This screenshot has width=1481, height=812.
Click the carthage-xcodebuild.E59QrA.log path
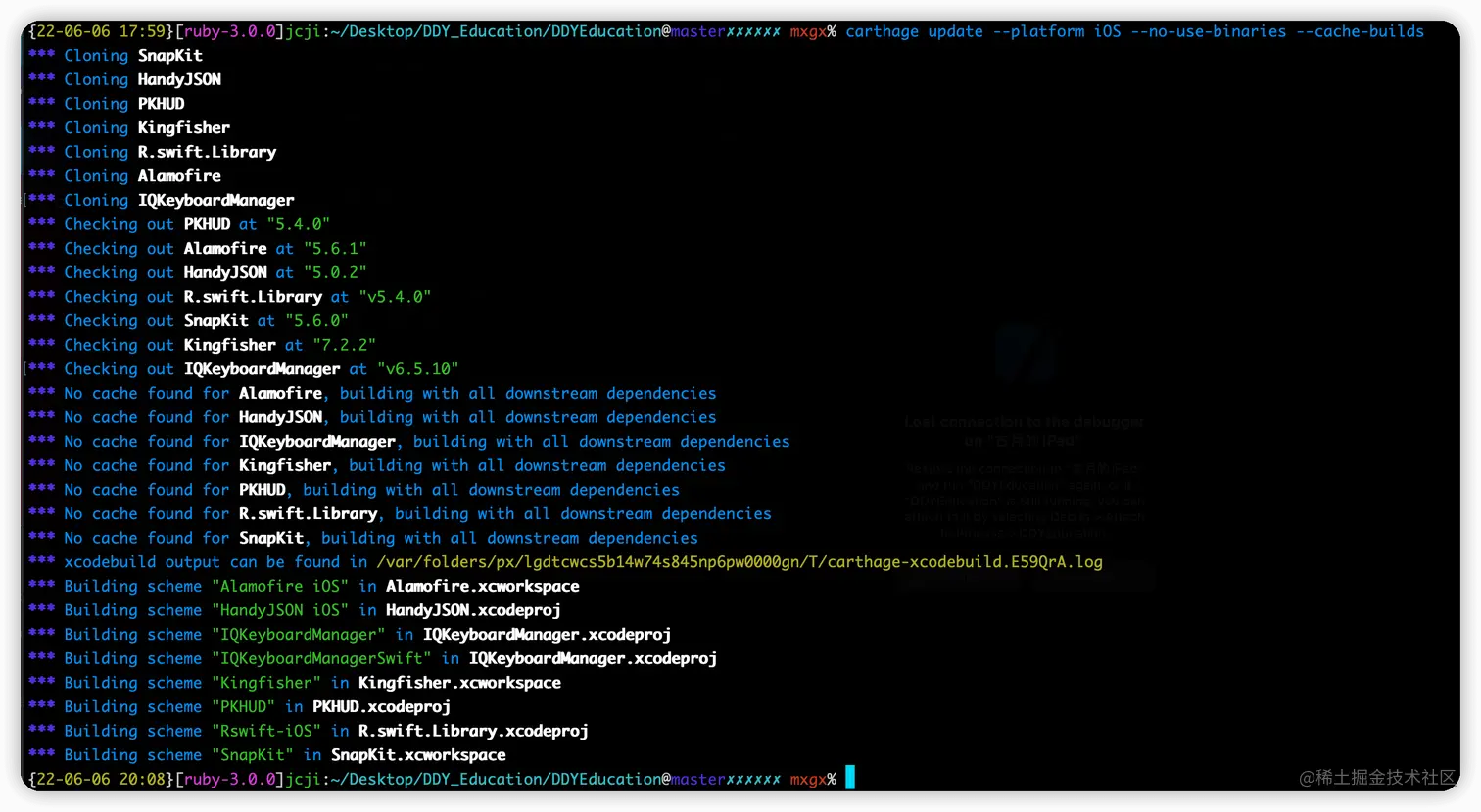tap(740, 562)
